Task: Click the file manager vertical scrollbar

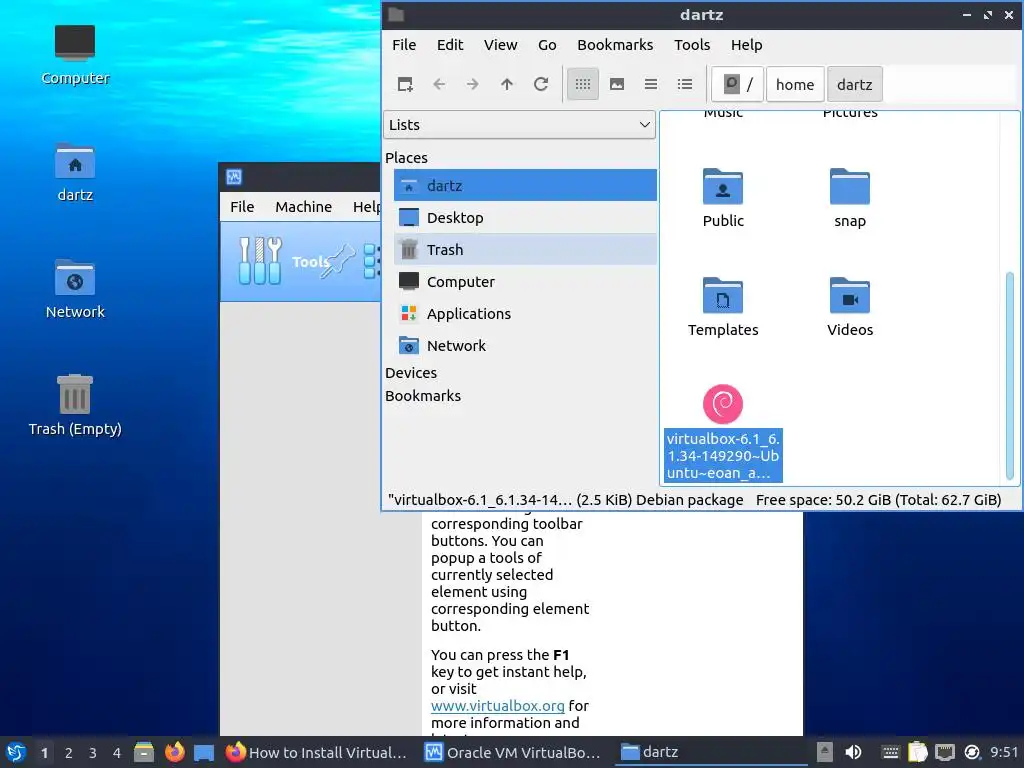Action: click(x=1010, y=376)
